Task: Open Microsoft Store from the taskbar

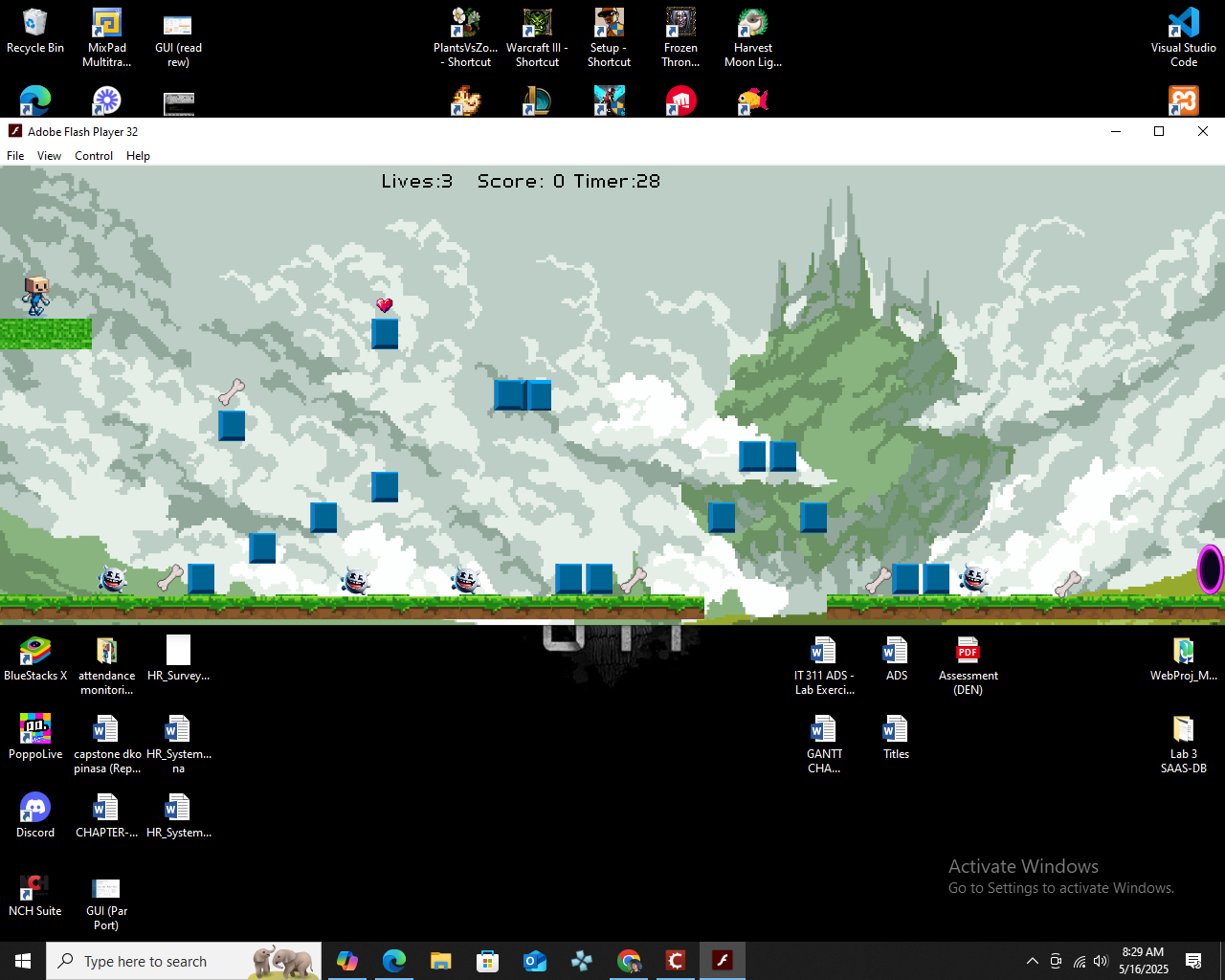Action: [488, 961]
